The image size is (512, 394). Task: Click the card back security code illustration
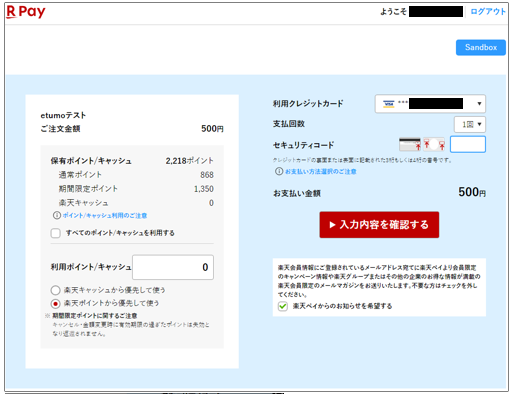click(410, 144)
